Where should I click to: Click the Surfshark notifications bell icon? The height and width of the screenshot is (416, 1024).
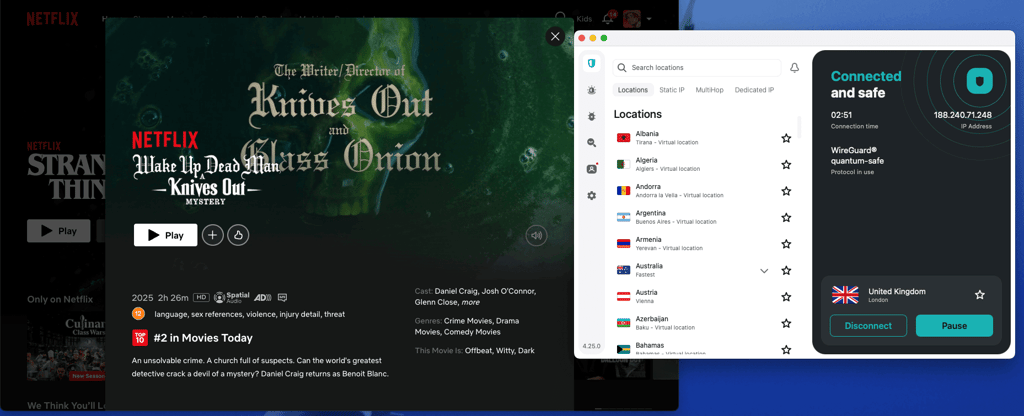(x=795, y=68)
